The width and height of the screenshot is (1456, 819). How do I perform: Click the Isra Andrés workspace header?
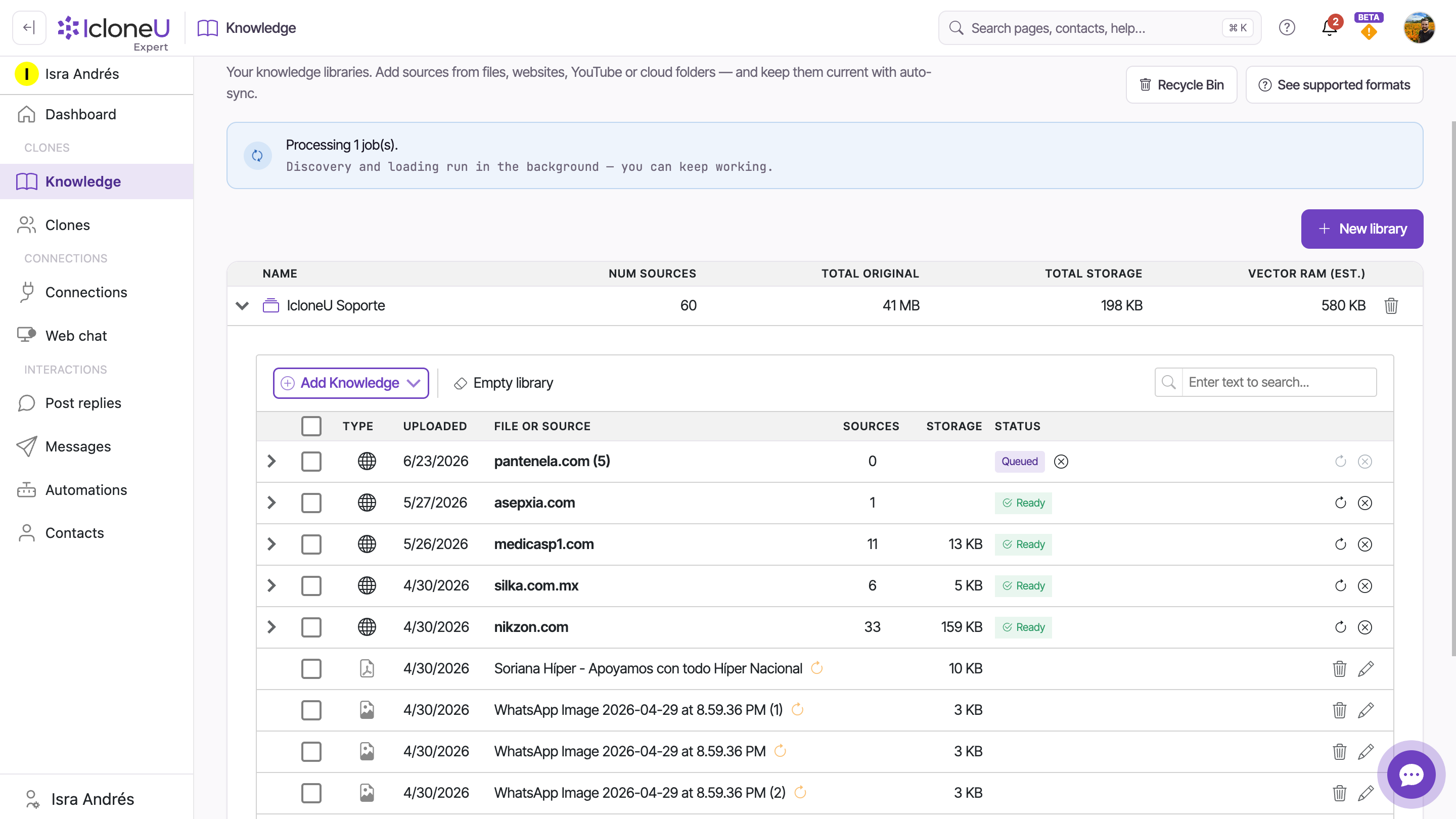pyautogui.click(x=97, y=74)
